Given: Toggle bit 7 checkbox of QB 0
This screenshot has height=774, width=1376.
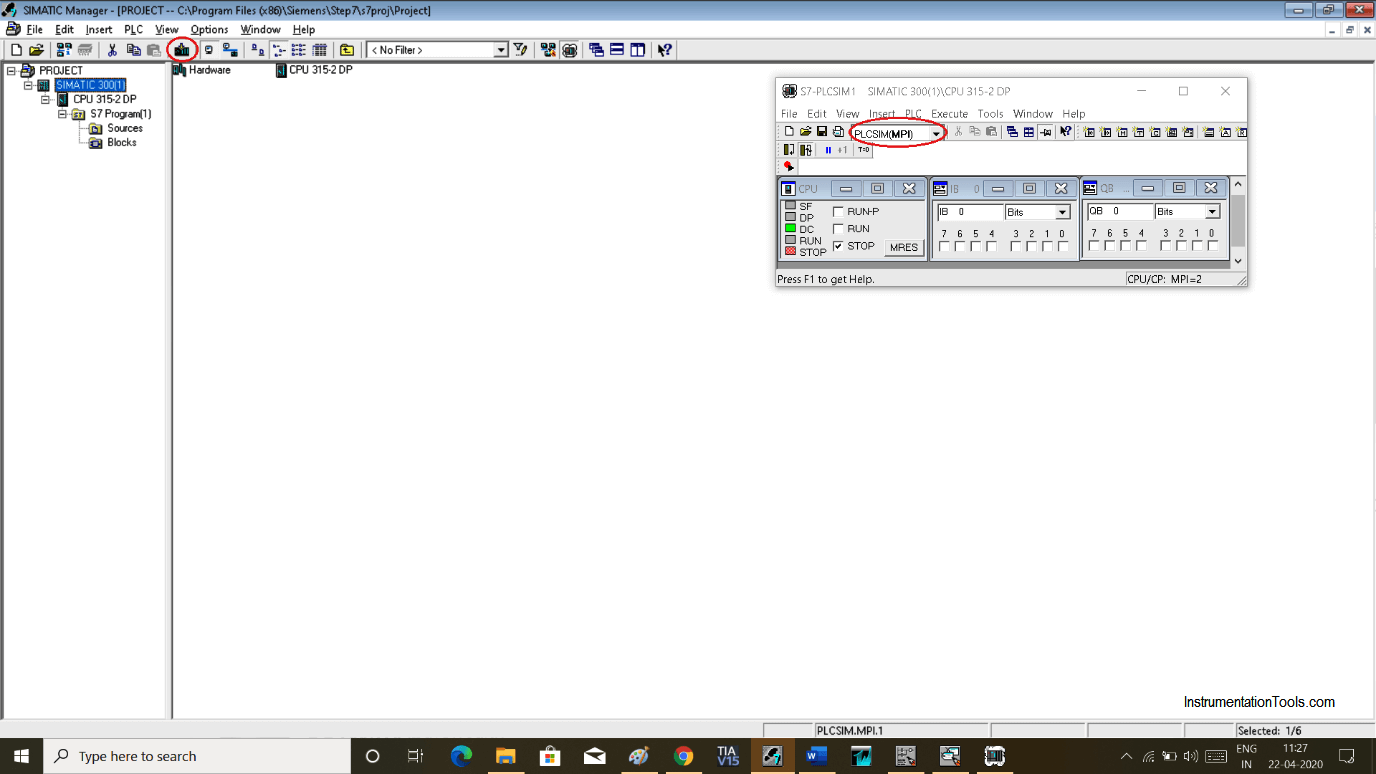Looking at the screenshot, I should coord(1094,246).
